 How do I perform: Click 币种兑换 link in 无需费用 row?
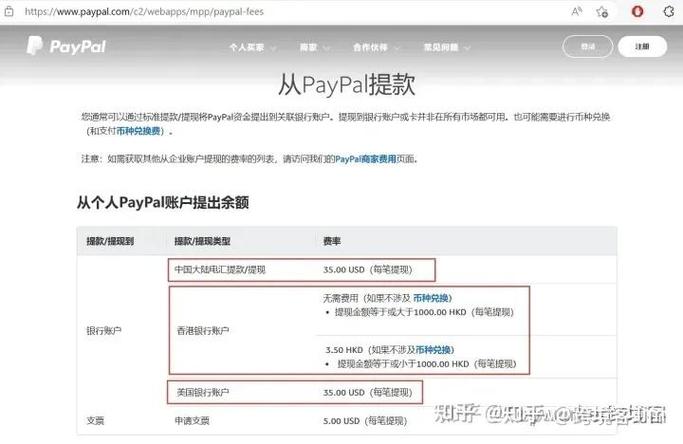pos(431,298)
